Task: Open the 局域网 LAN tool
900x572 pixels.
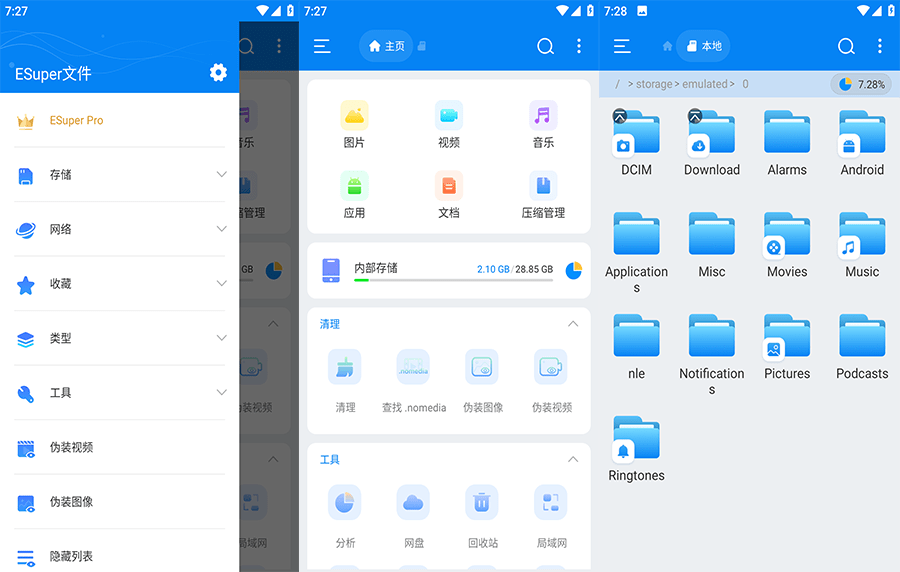Action: click(x=551, y=517)
